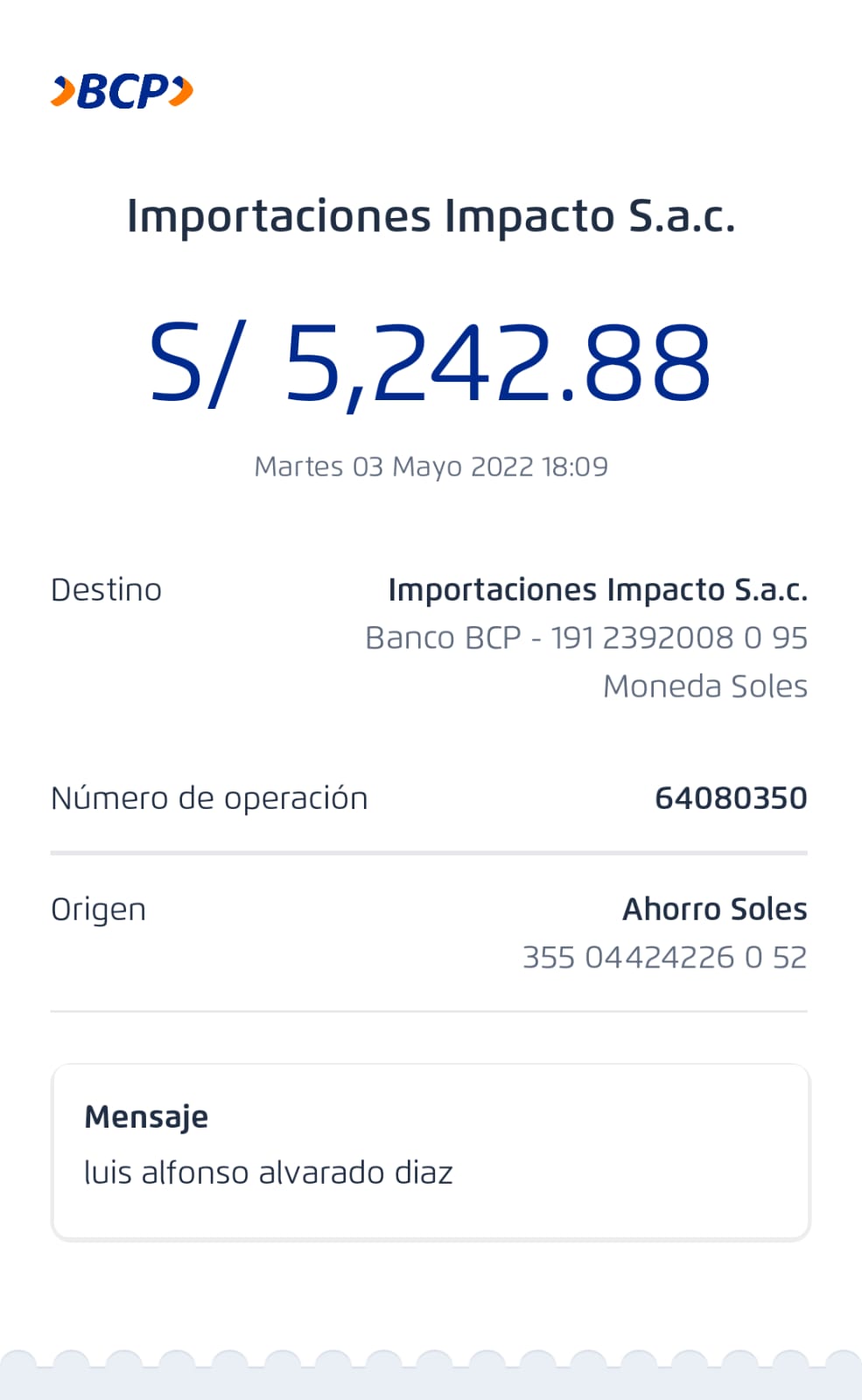Click the message text luis alfonso alvarado diaz
Viewport: 862px width, 1400px height.
coord(268,1173)
